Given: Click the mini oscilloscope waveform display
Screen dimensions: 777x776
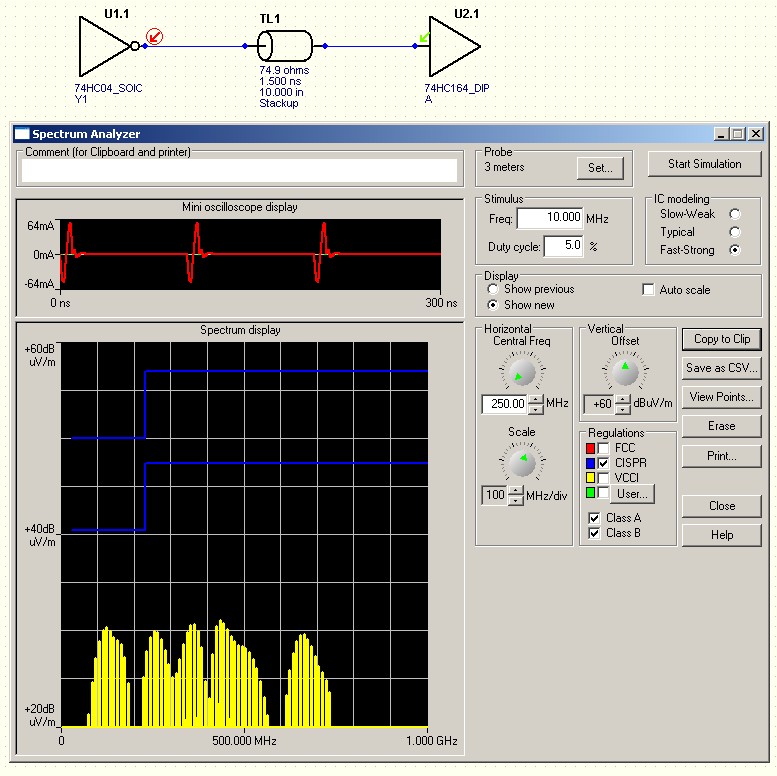Looking at the screenshot, I should coord(250,254).
